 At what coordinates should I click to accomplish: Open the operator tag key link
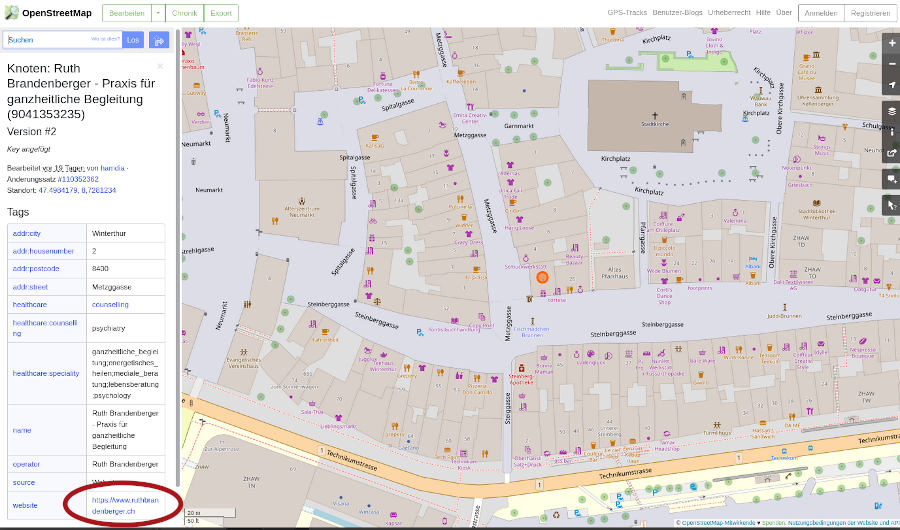coord(26,464)
